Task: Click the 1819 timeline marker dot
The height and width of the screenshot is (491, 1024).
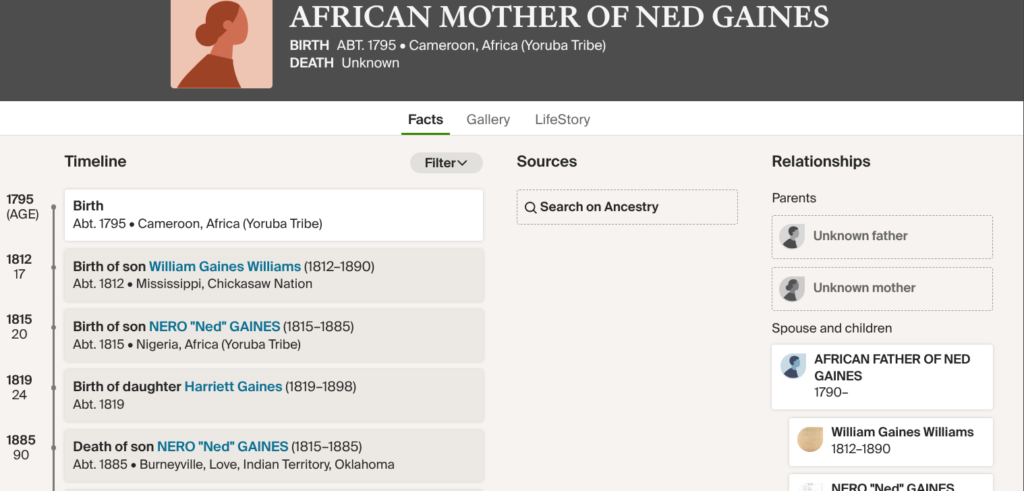Action: [53, 388]
